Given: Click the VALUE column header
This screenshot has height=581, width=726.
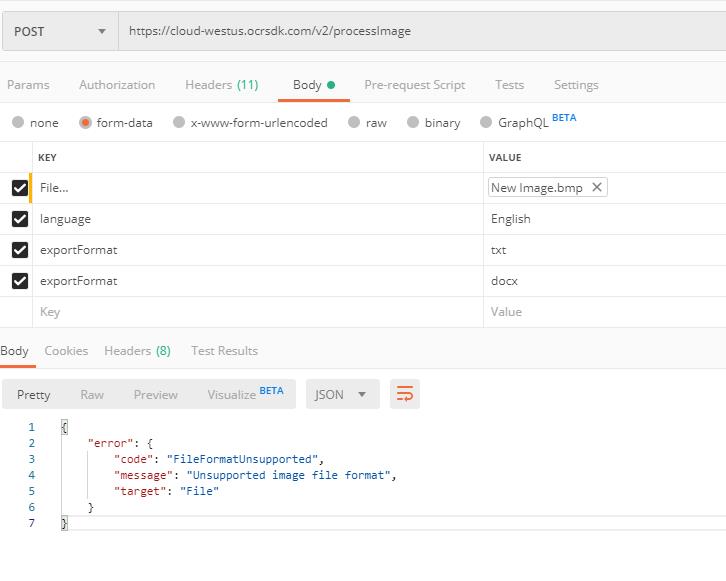Looking at the screenshot, I should click(505, 157).
